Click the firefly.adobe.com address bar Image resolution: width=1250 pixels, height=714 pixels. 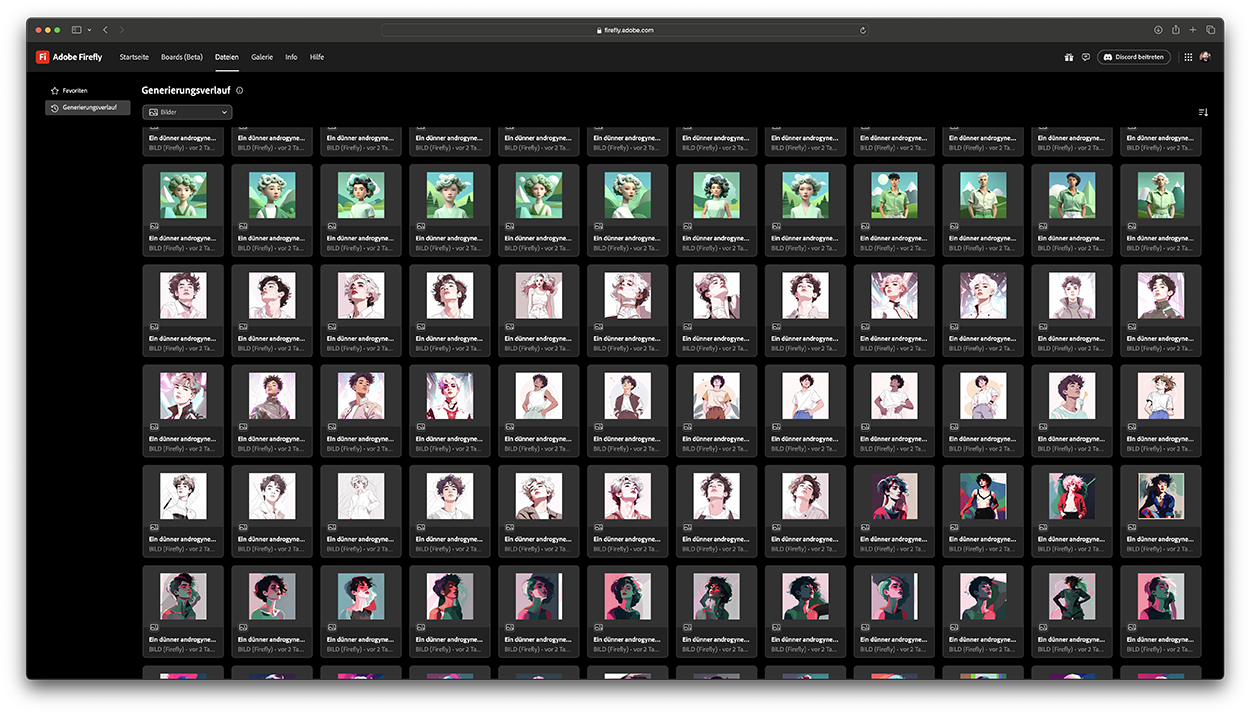tap(625, 30)
